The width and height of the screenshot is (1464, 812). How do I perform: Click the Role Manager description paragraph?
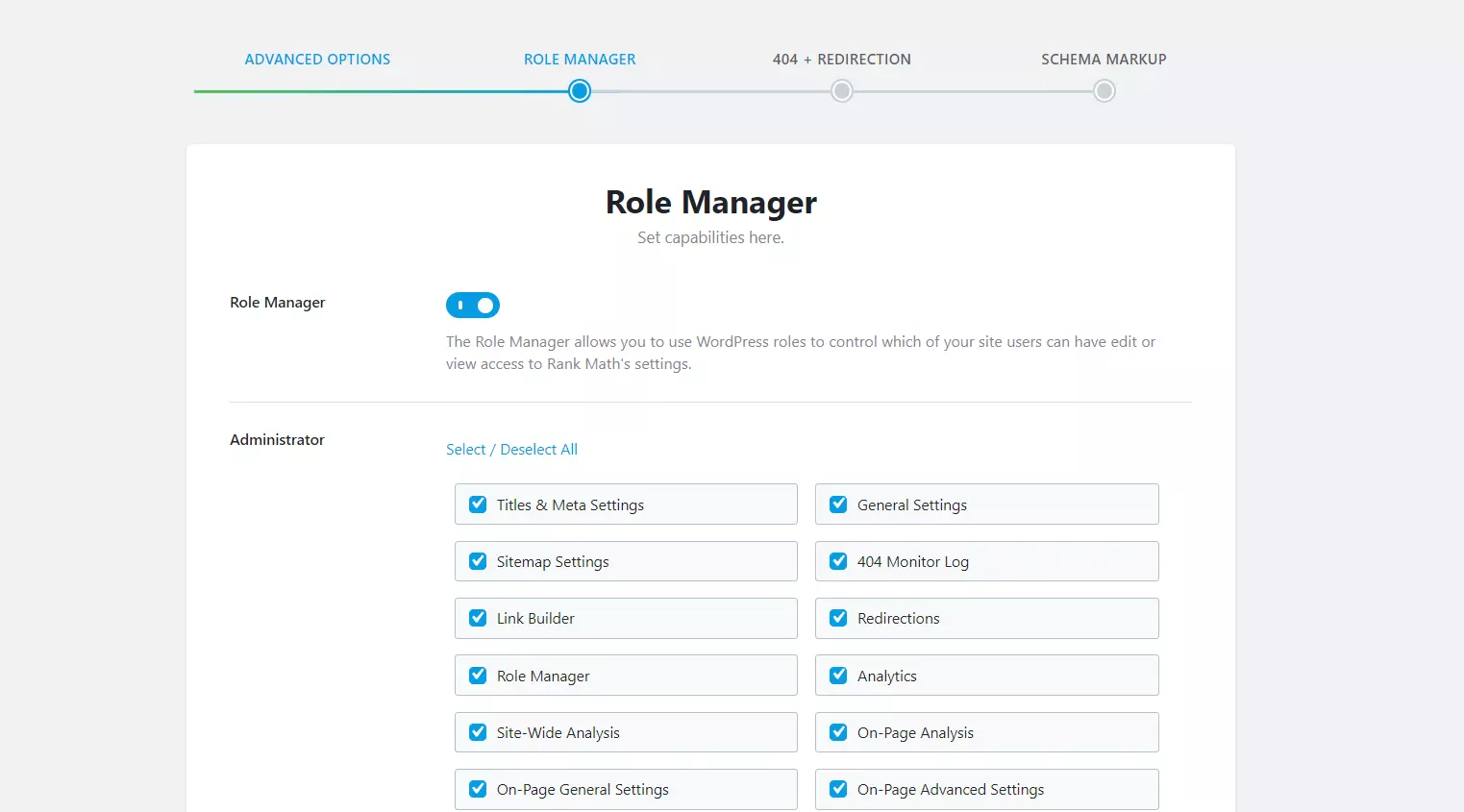(801, 353)
